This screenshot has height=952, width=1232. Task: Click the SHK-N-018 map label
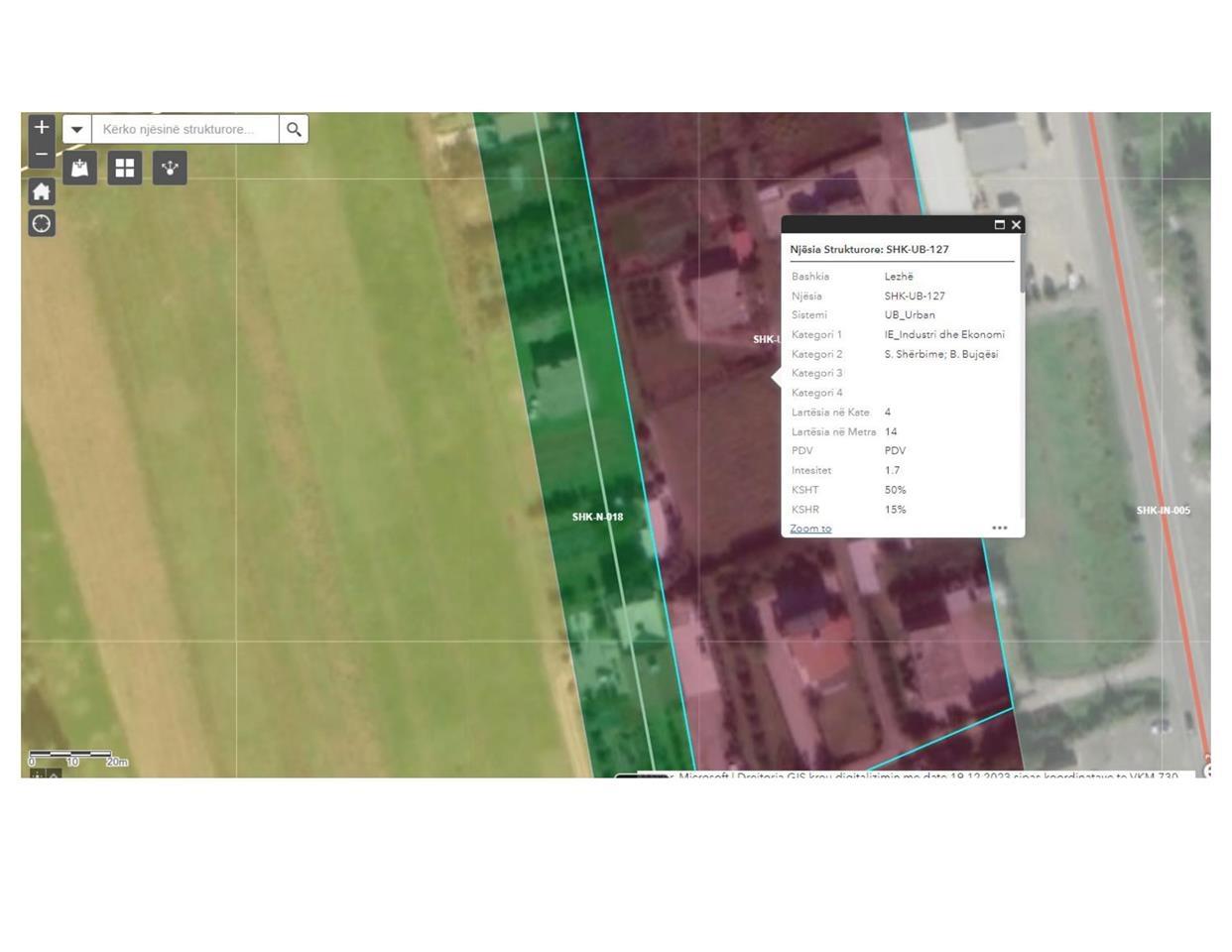tap(597, 517)
